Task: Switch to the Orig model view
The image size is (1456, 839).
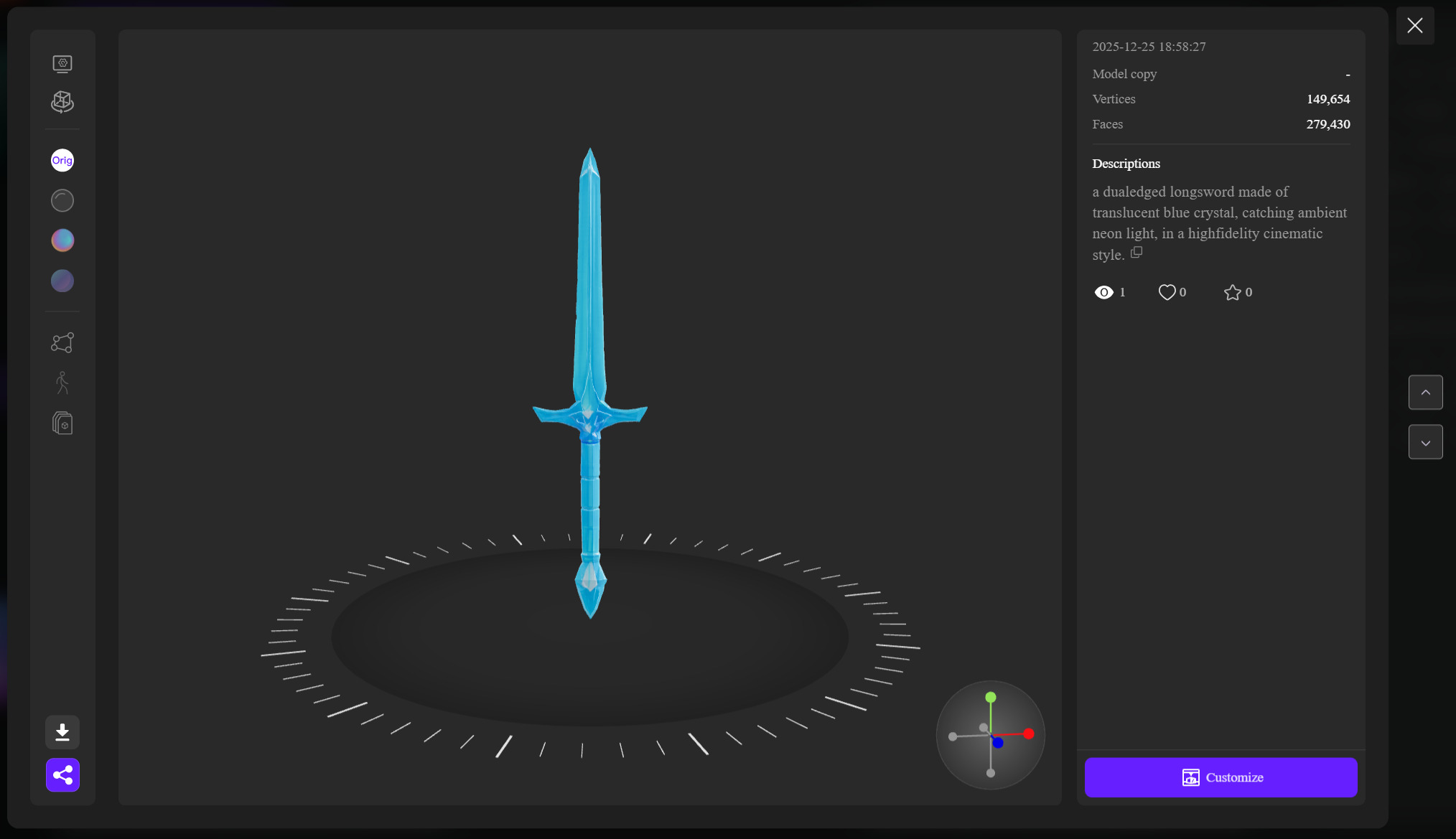Action: click(x=62, y=160)
